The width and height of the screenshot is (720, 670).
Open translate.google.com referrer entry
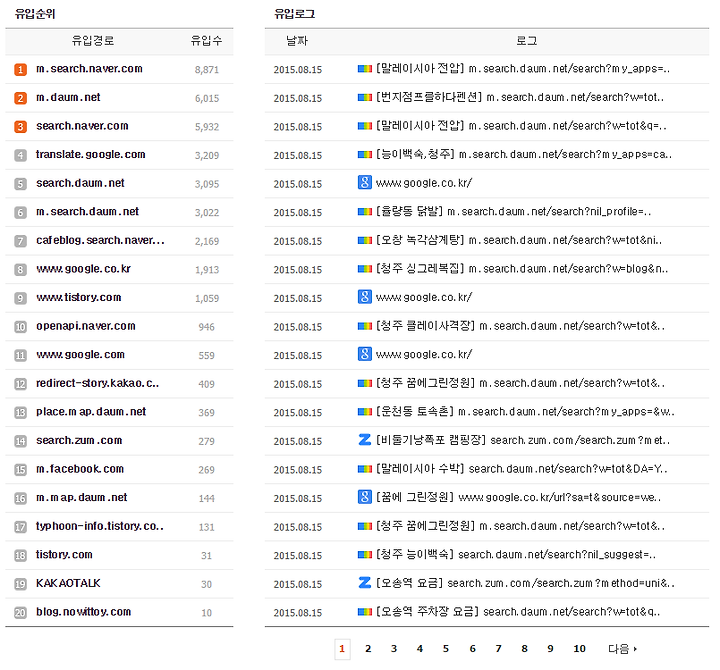[x=91, y=155]
